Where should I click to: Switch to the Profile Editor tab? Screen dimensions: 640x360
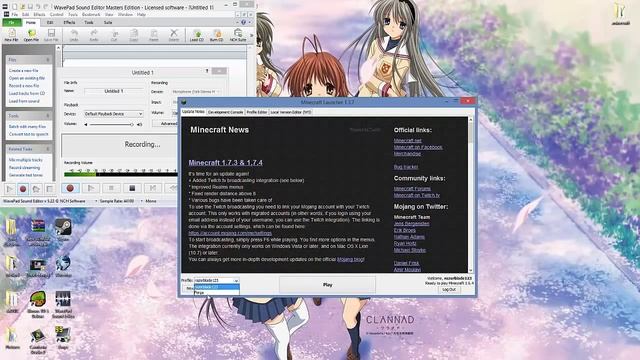point(257,112)
